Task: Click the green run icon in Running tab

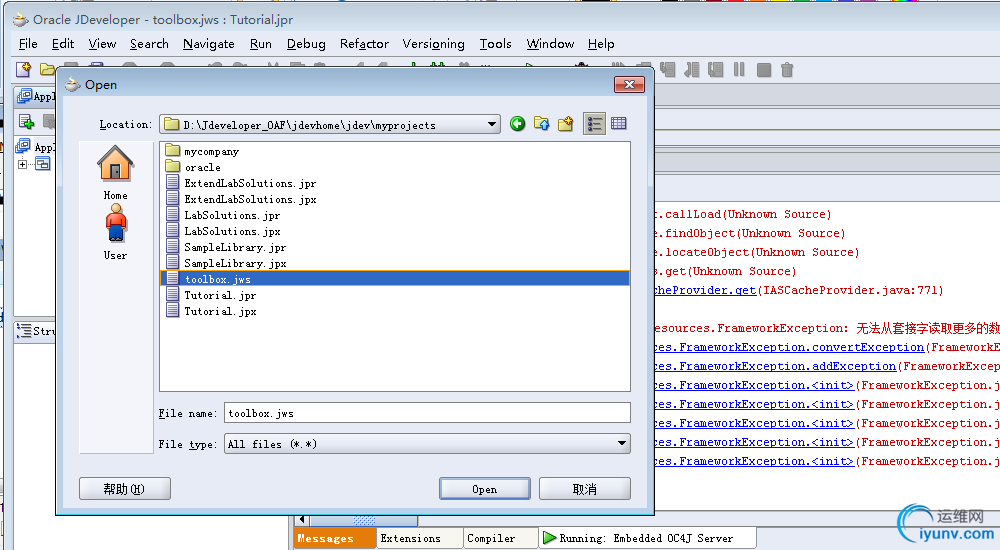Action: (x=549, y=538)
